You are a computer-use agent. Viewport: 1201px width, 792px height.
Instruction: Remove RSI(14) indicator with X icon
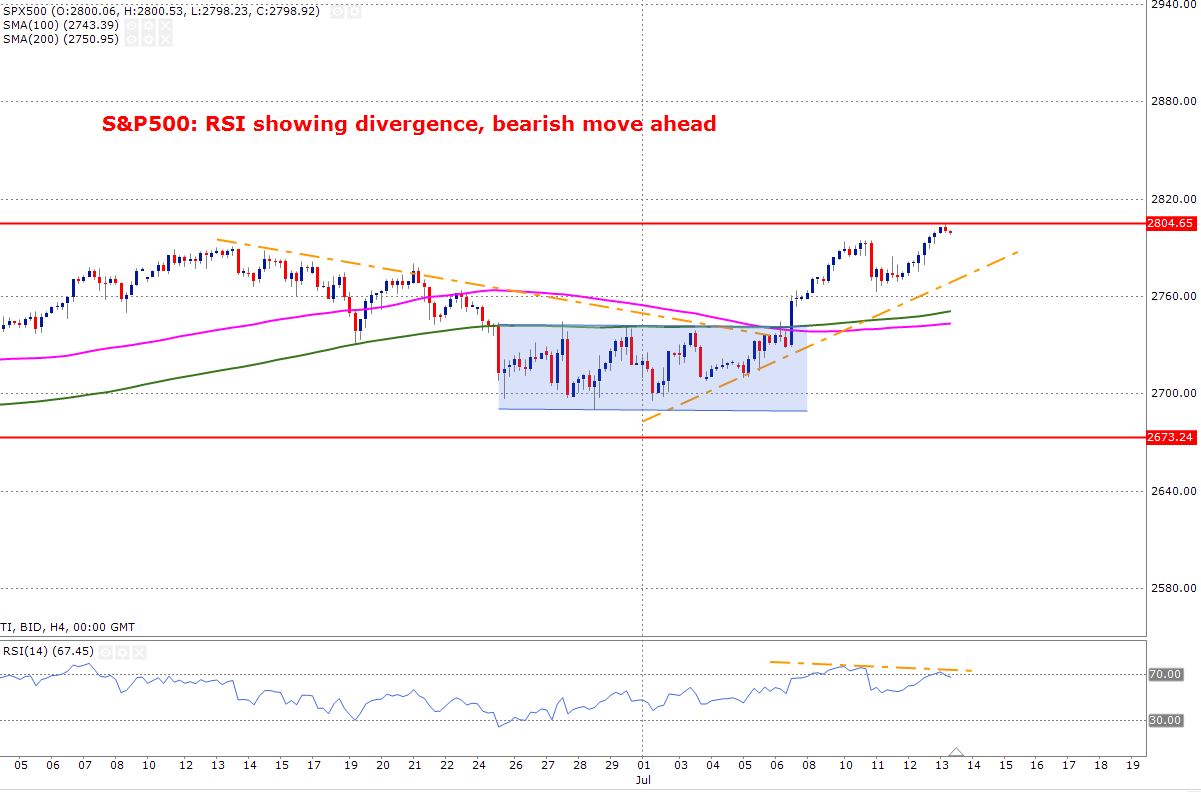139,652
